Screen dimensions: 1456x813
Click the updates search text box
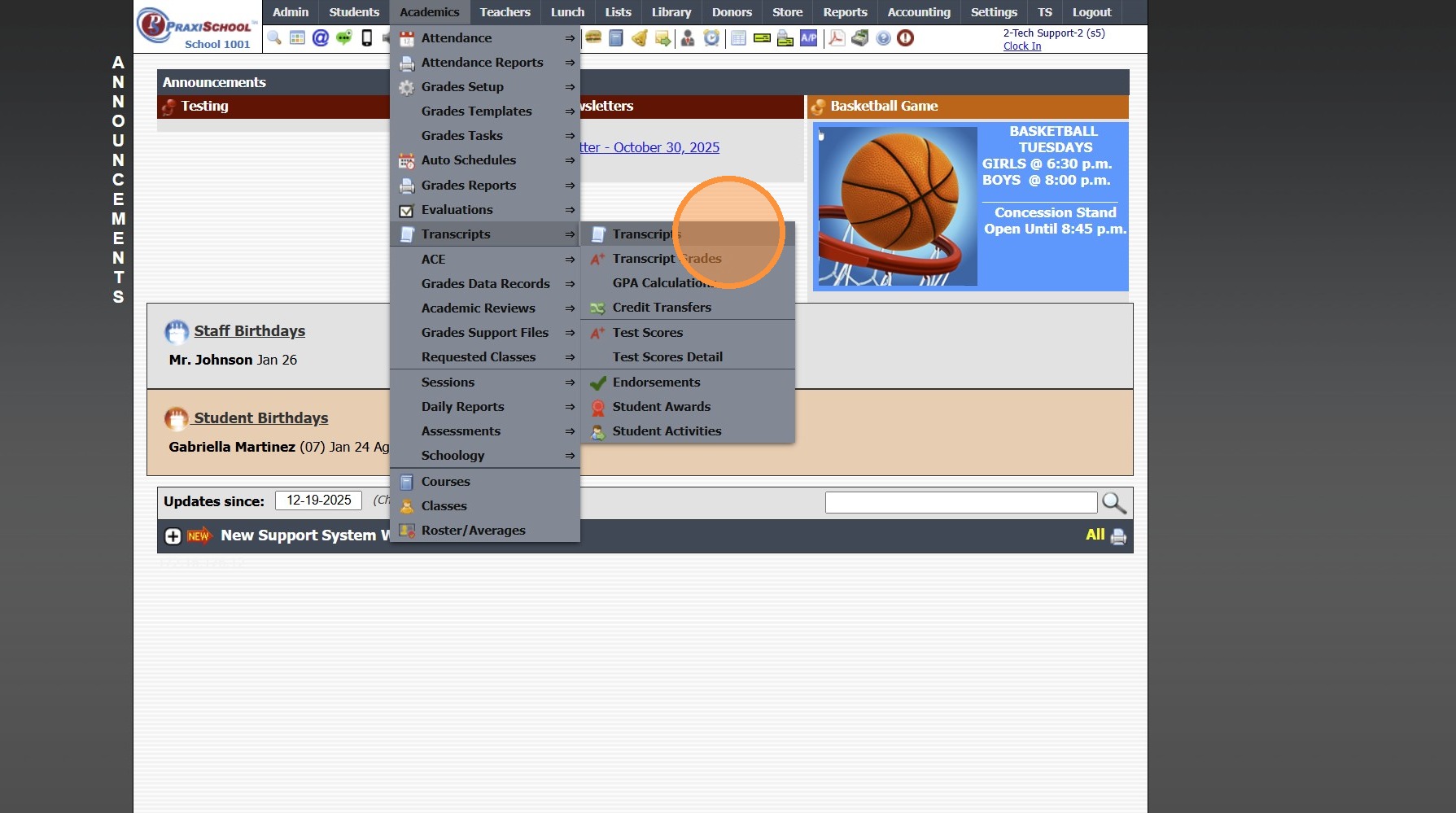pyautogui.click(x=961, y=503)
